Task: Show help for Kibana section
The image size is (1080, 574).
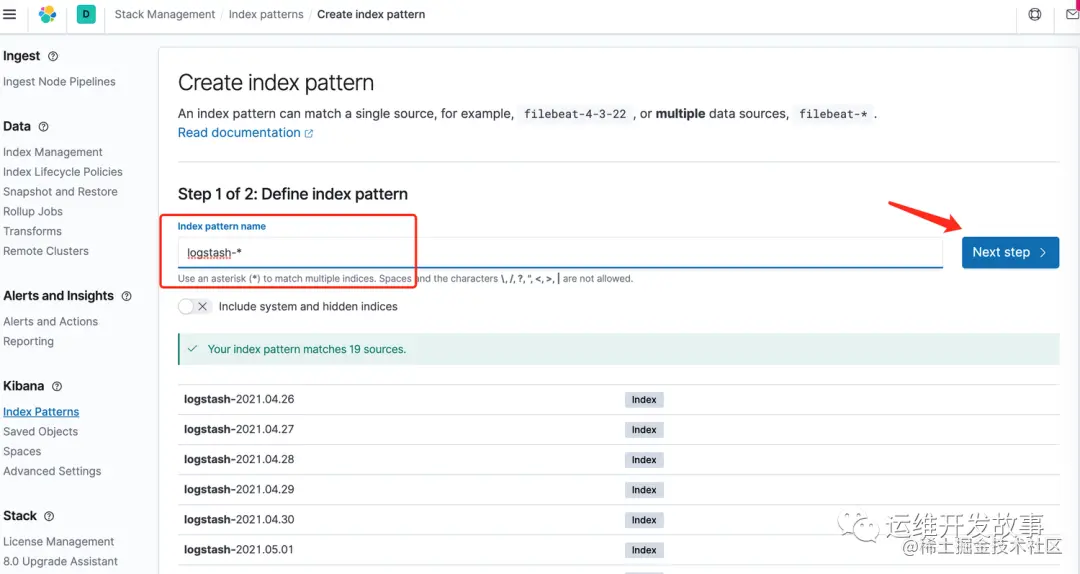Action: tap(57, 387)
